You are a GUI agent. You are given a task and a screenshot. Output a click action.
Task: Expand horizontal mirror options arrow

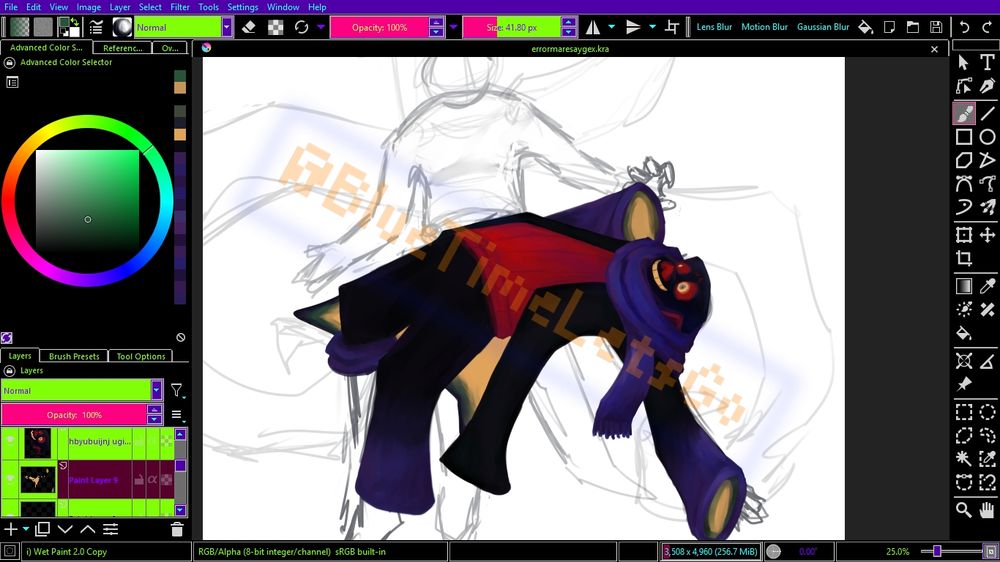point(612,27)
